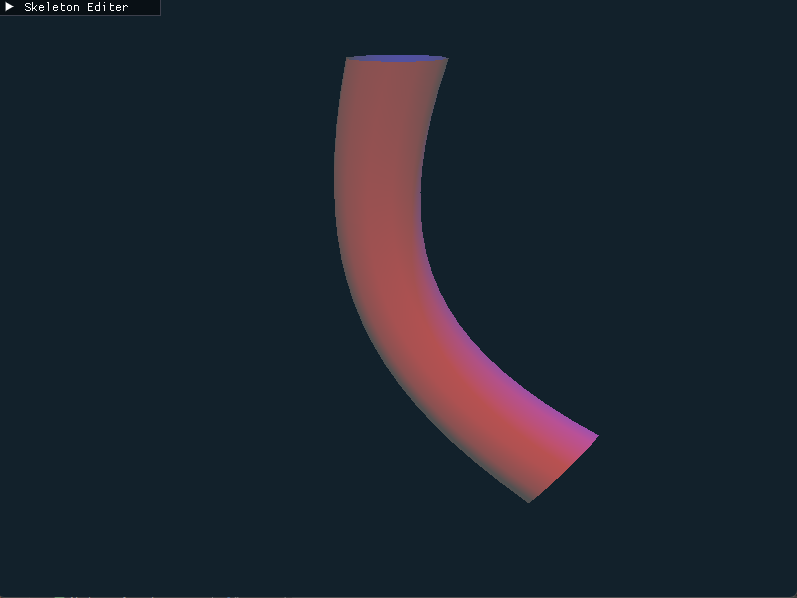Click empty title bar right of Skeleton Editer label
Viewport: 797px width, 598px height.
click(145, 7)
